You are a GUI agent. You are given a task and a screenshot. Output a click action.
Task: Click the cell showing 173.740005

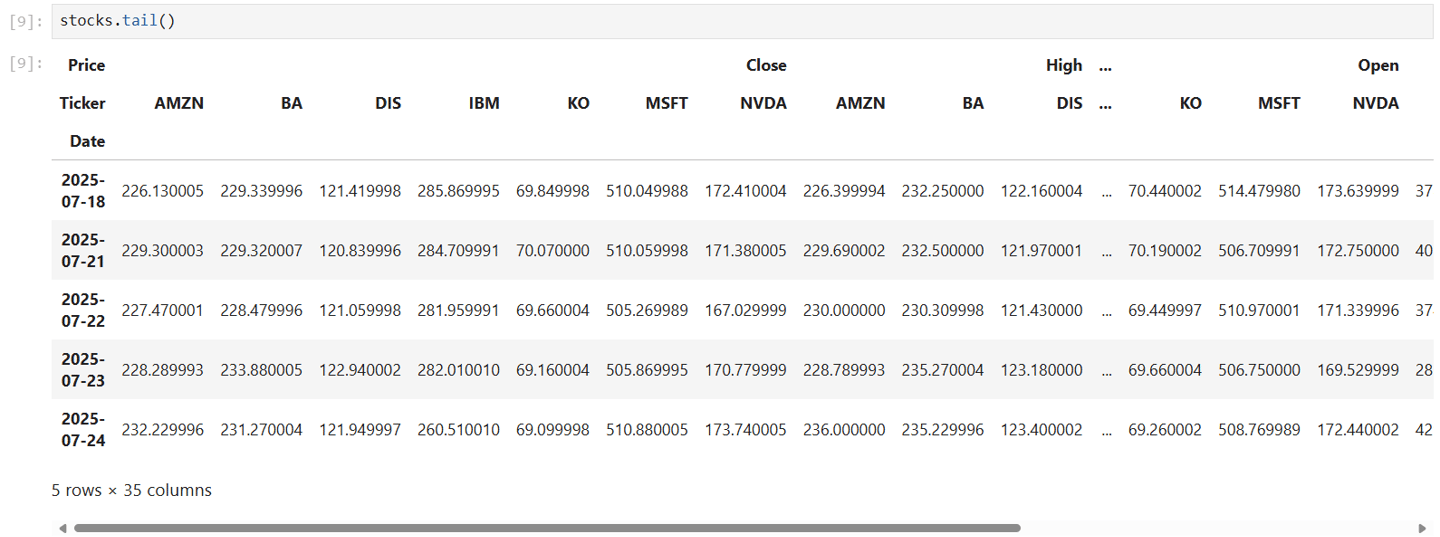(746, 429)
